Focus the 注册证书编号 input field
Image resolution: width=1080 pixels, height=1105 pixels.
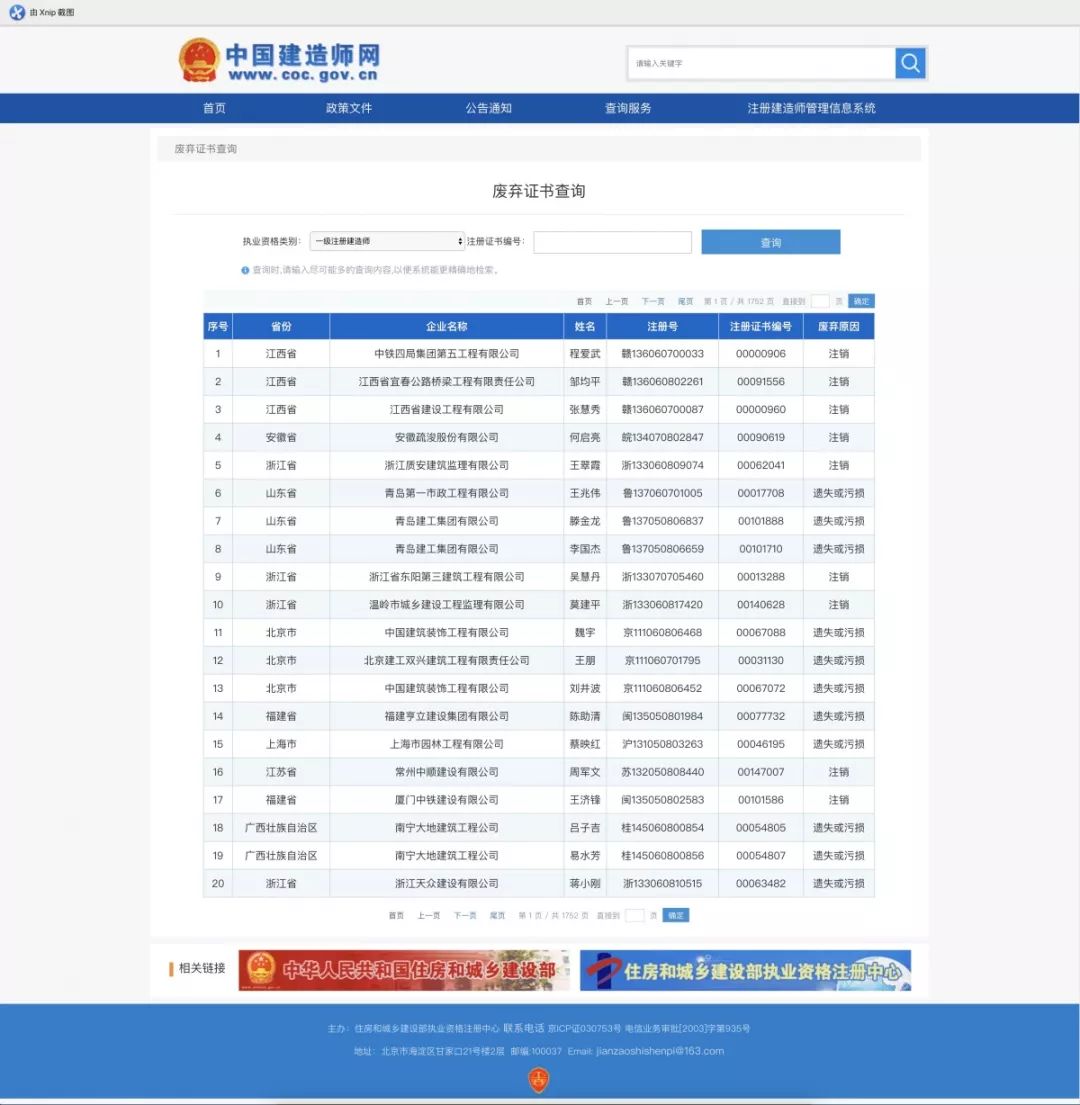612,242
